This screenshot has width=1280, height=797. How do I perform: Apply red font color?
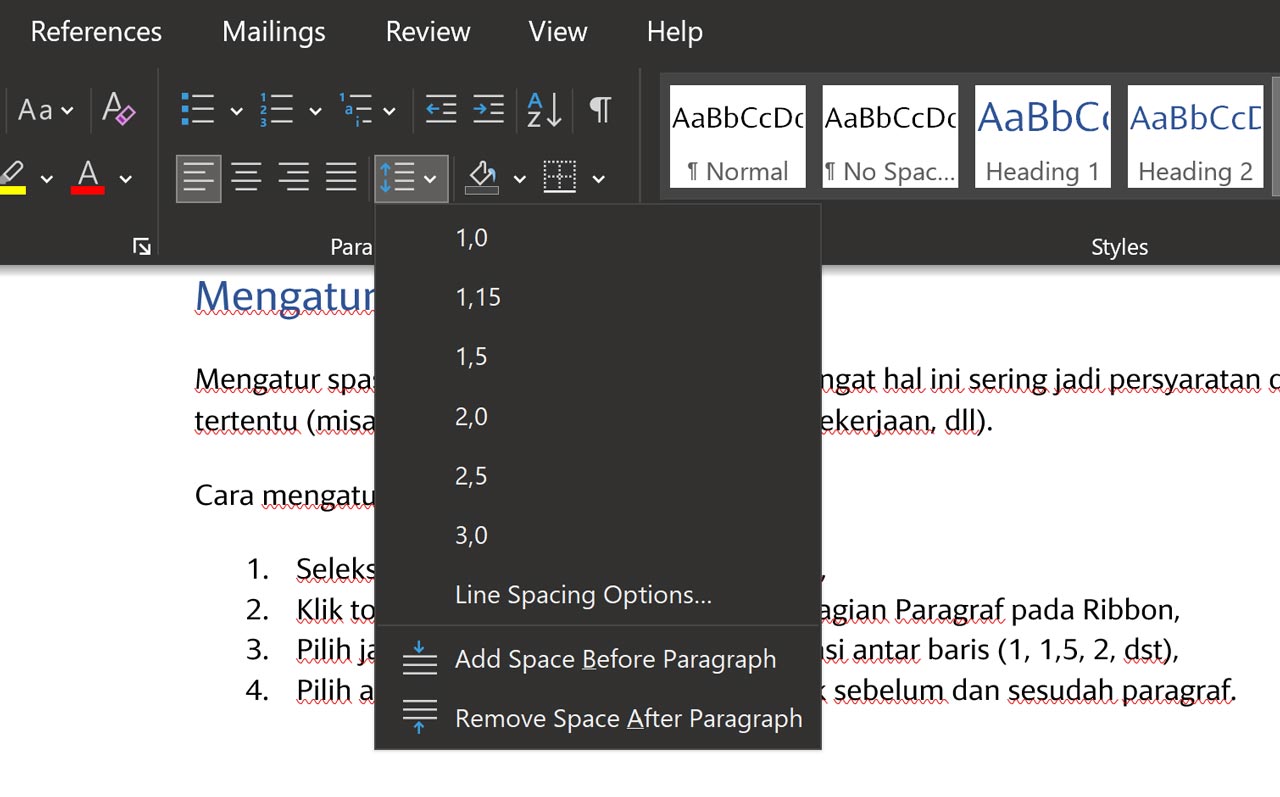point(88,177)
